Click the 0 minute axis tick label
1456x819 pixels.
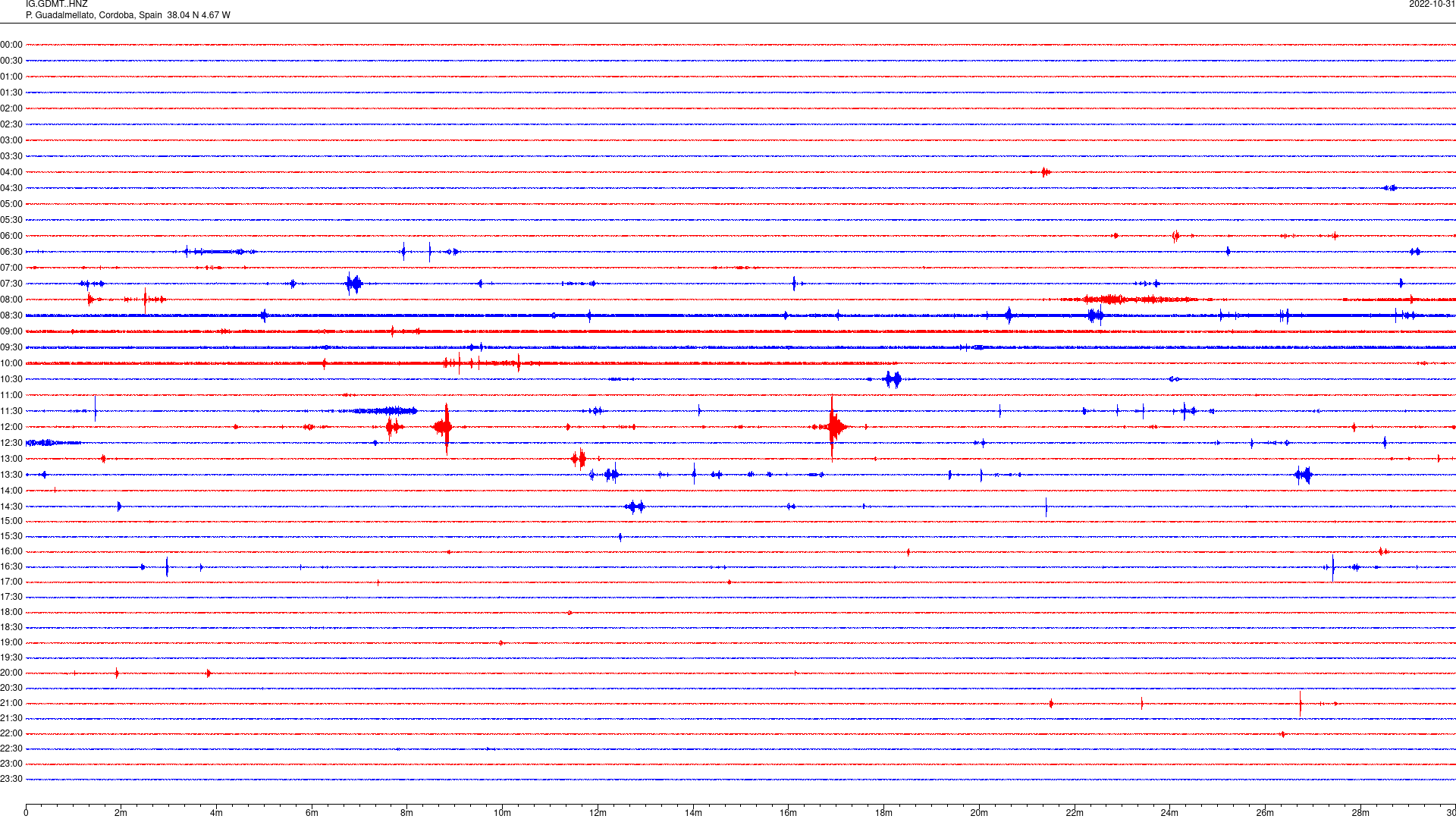[26, 813]
